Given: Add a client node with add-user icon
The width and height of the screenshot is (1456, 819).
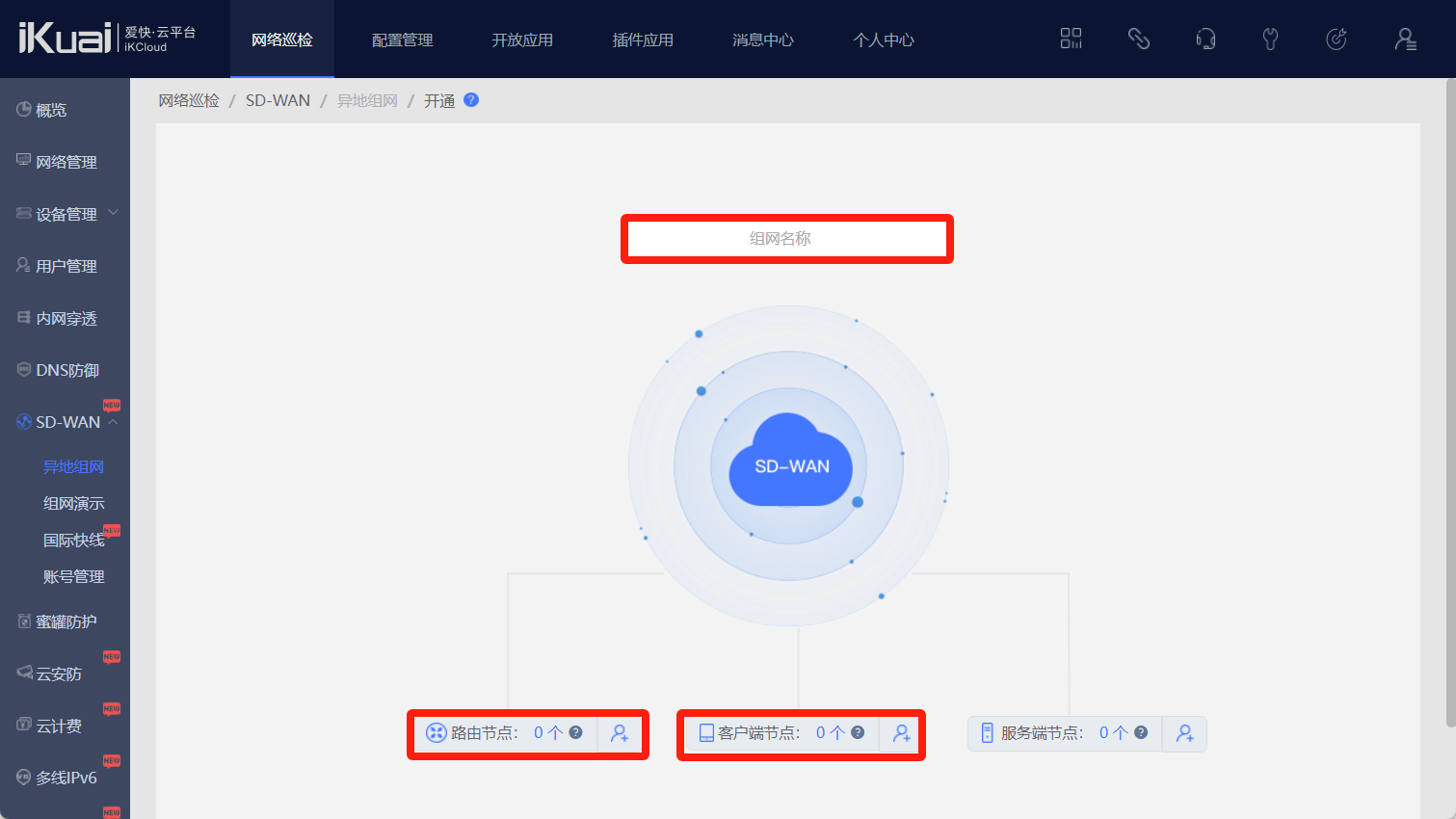Looking at the screenshot, I should click(x=902, y=734).
